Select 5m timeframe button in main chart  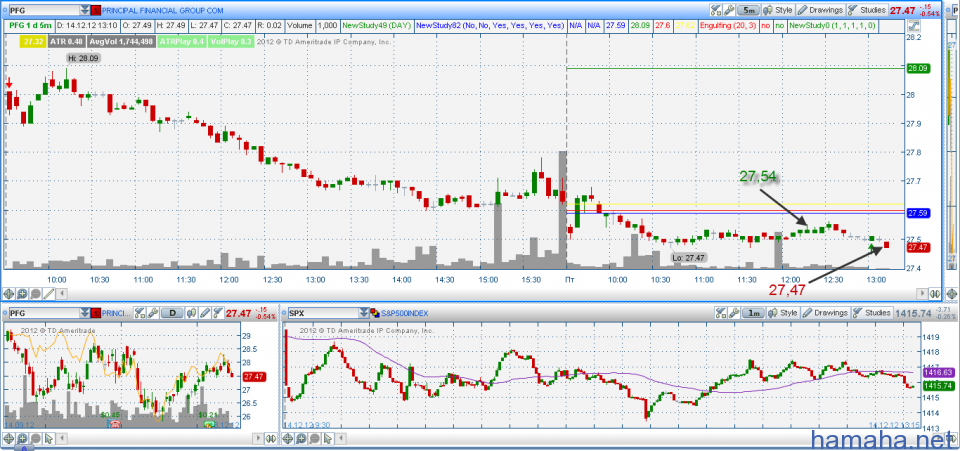tap(748, 10)
